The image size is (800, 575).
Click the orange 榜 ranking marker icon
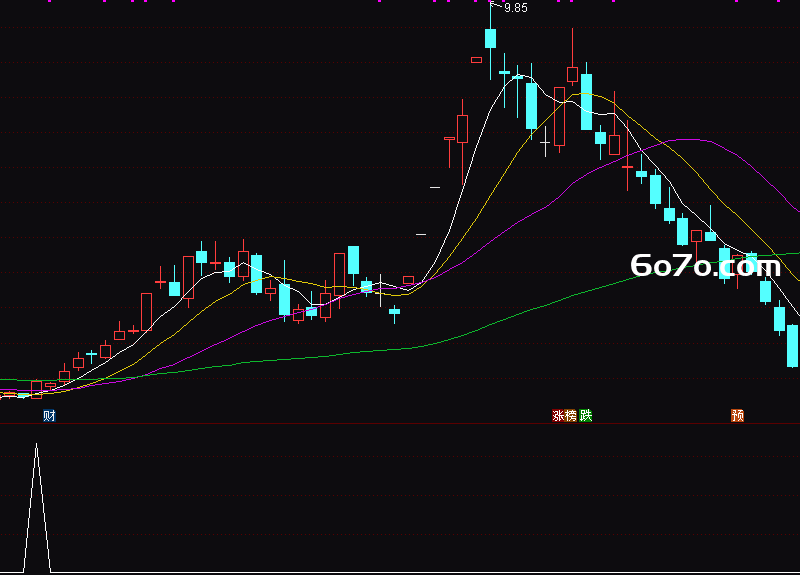(x=571, y=416)
